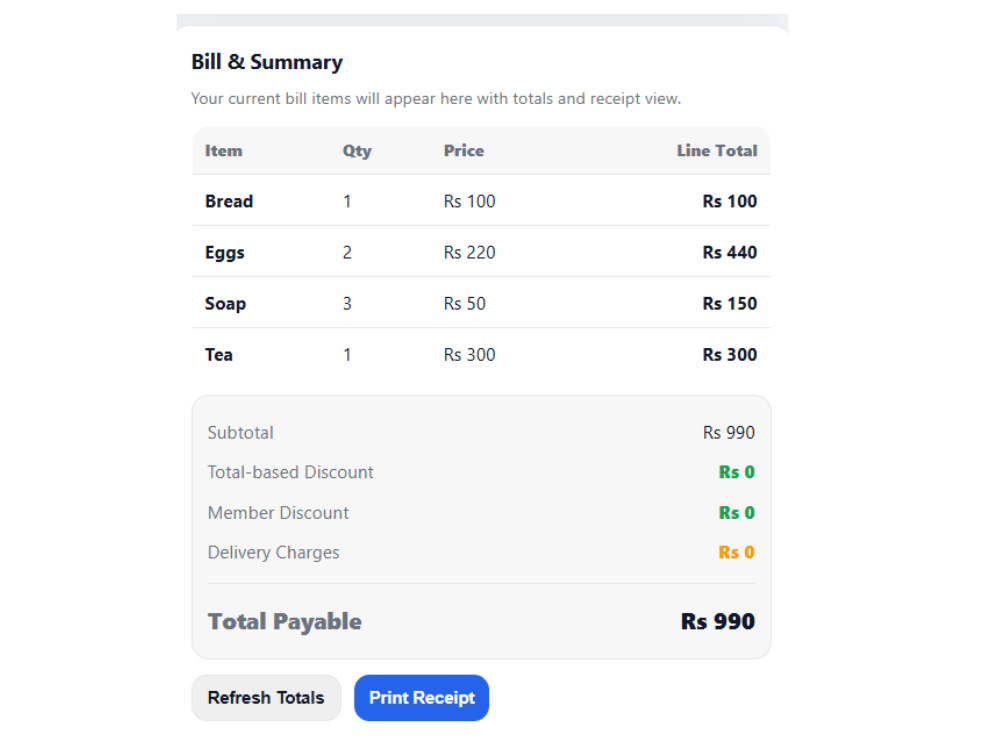Click the Delivery Charges orange value
This screenshot has height=750, width=1000.
(x=737, y=552)
